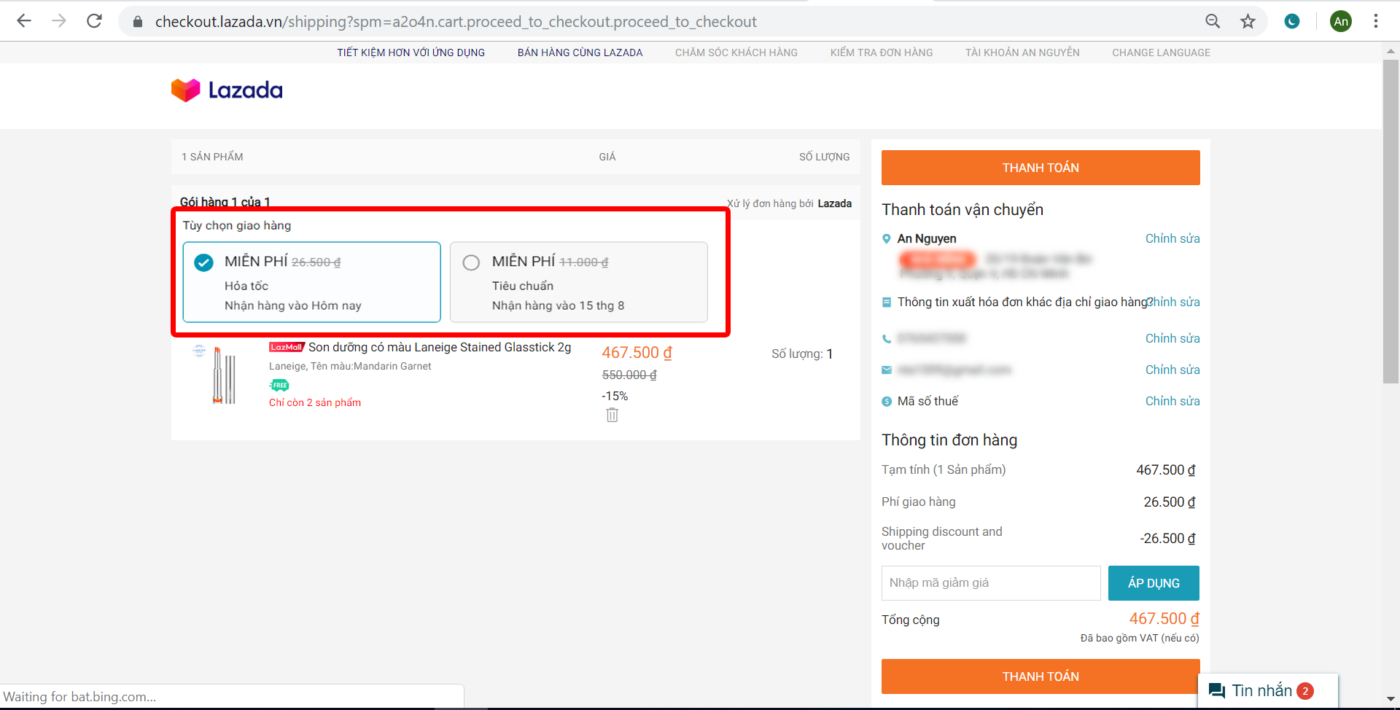Click 'Tạm tính (1 Sản phẩm)' label
The width and height of the screenshot is (1400, 710).
[x=943, y=470]
